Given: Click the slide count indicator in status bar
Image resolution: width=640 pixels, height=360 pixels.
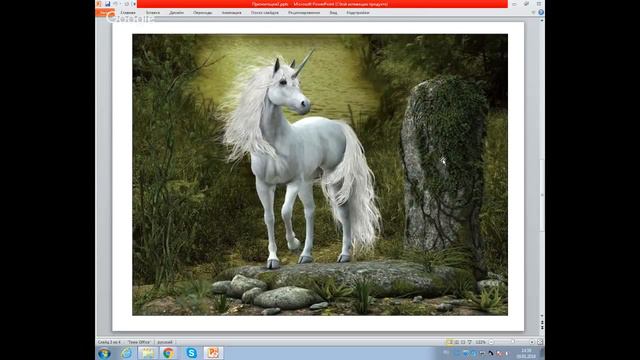Looking at the screenshot, I should [x=109, y=342].
